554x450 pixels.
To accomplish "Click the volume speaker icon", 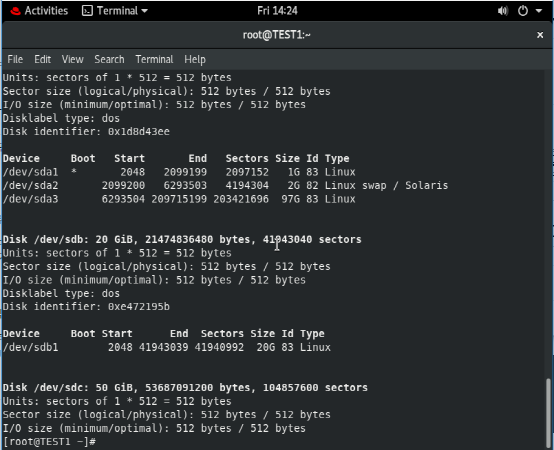I will pyautogui.click(x=502, y=11).
